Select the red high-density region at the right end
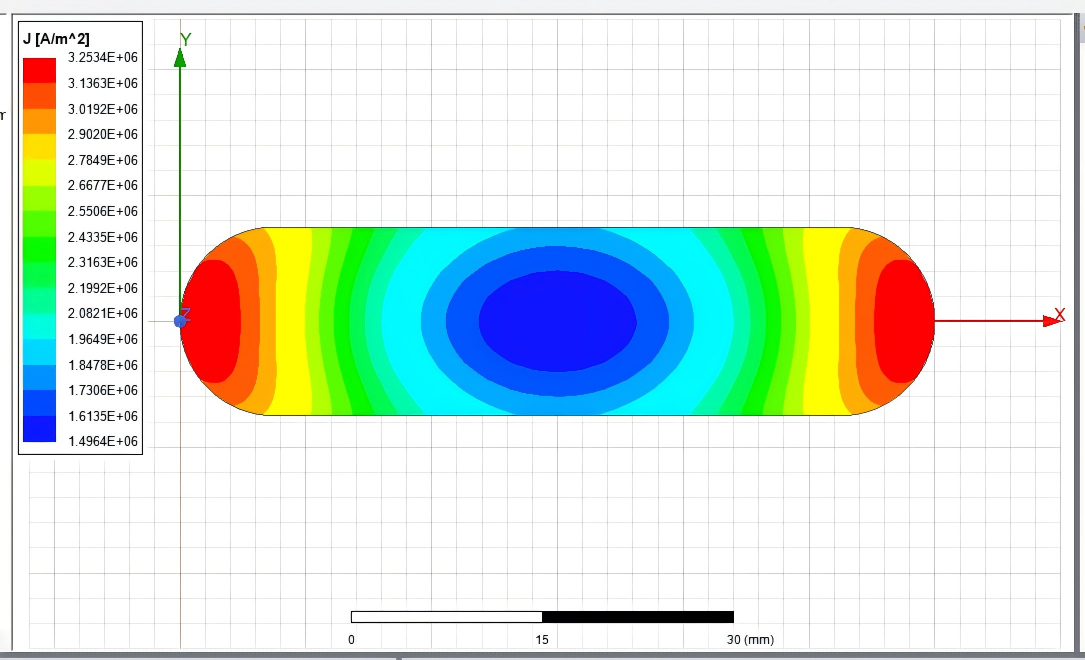Viewport: 1085px width, 660px height. 902,320
